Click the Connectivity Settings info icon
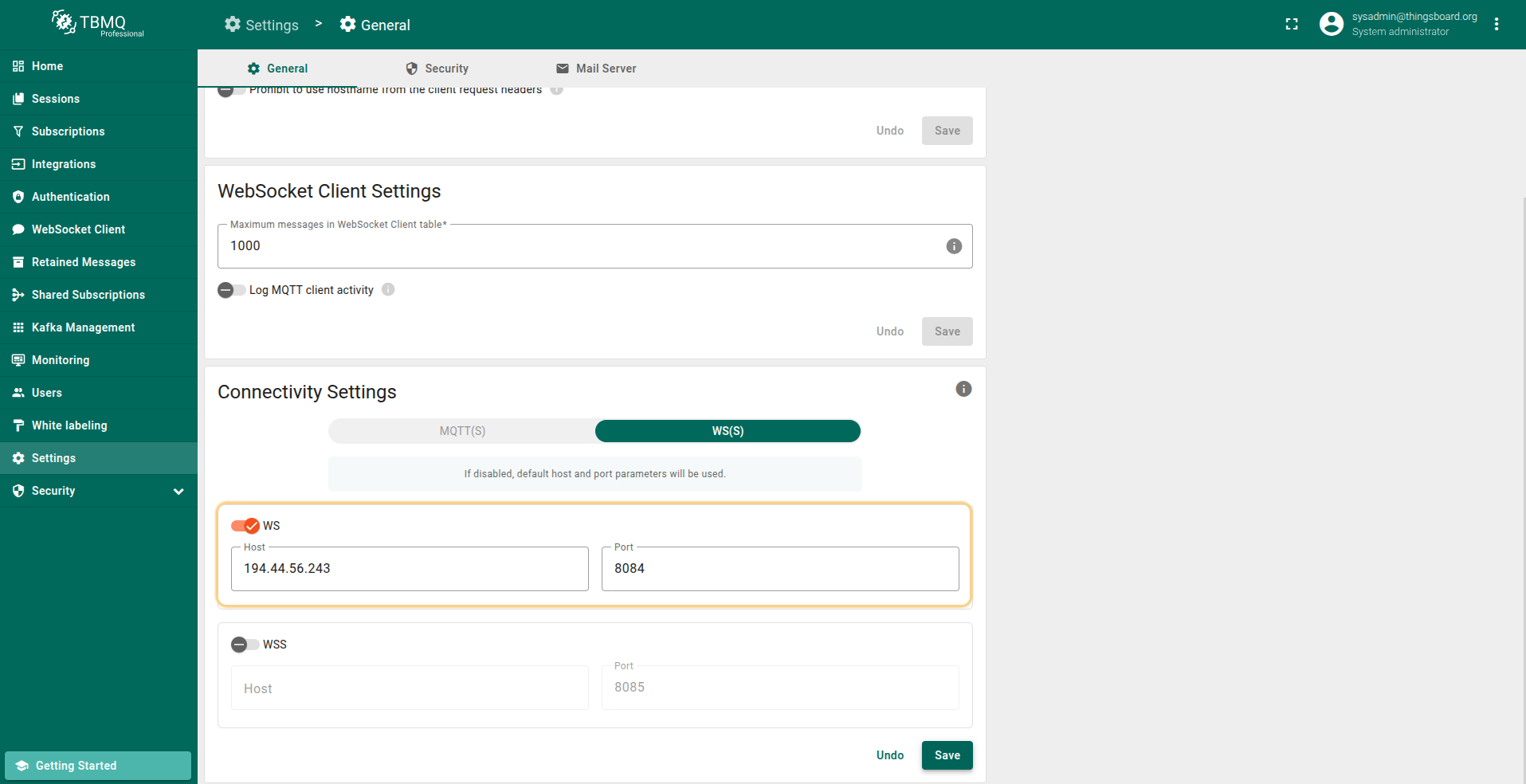Viewport: 1526px width, 784px height. coord(963,389)
